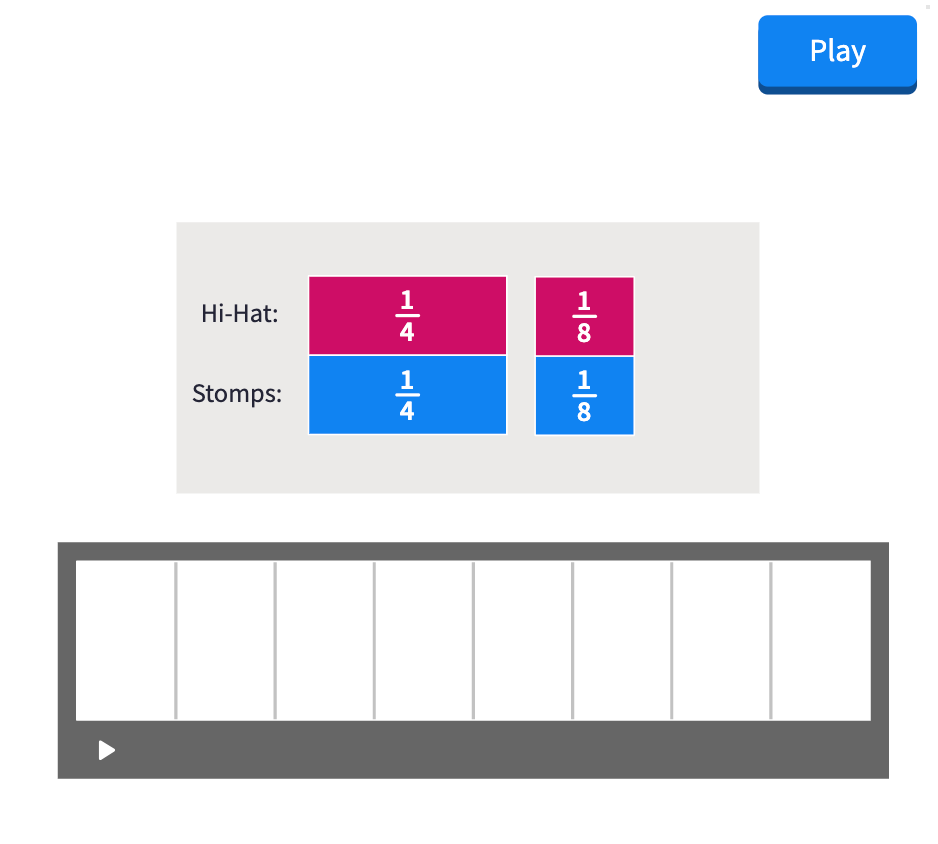Image resolution: width=938 pixels, height=844 pixels.
Task: Click the first cell of the timeline
Action: pos(126,640)
